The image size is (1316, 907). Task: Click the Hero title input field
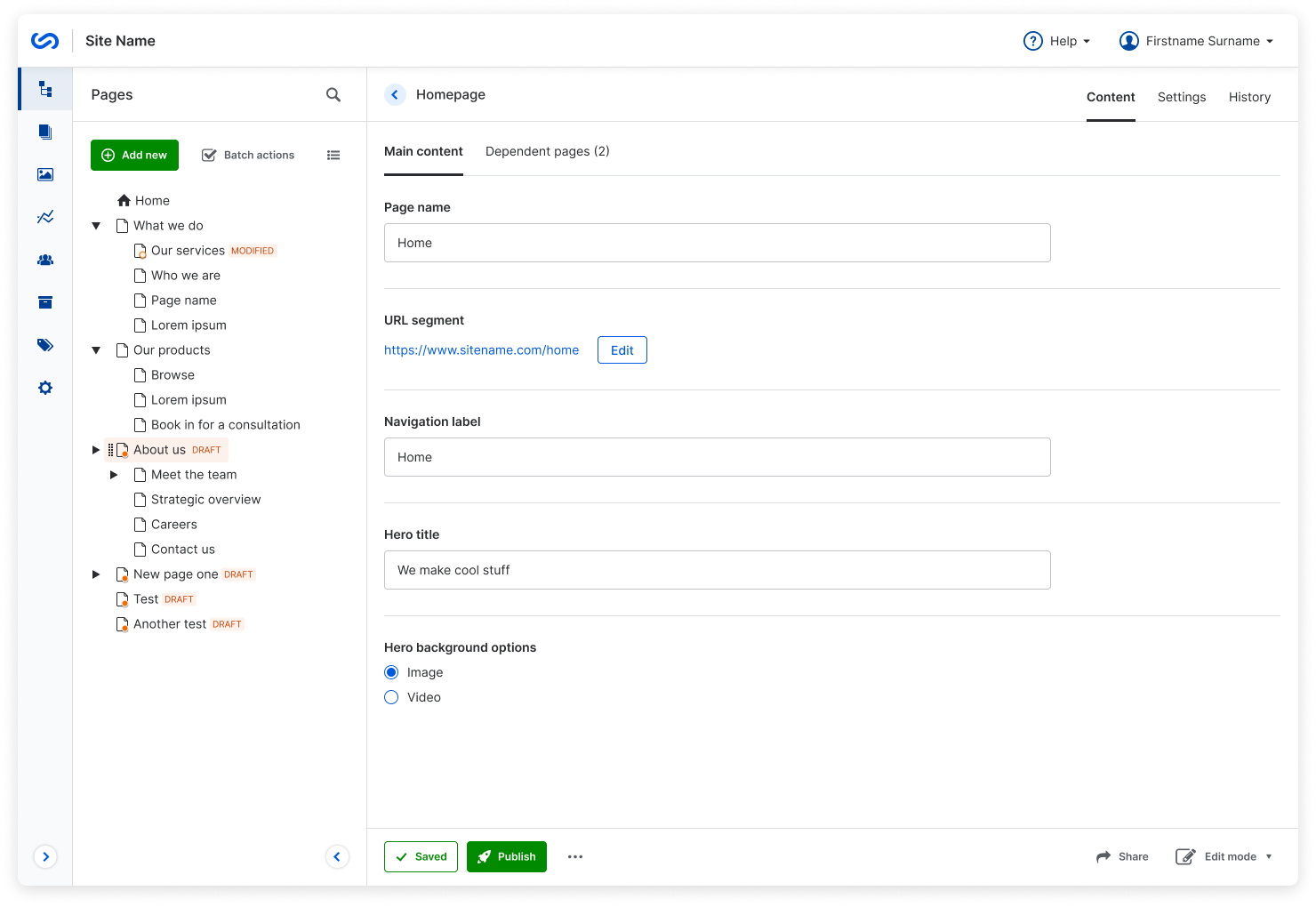pos(717,570)
